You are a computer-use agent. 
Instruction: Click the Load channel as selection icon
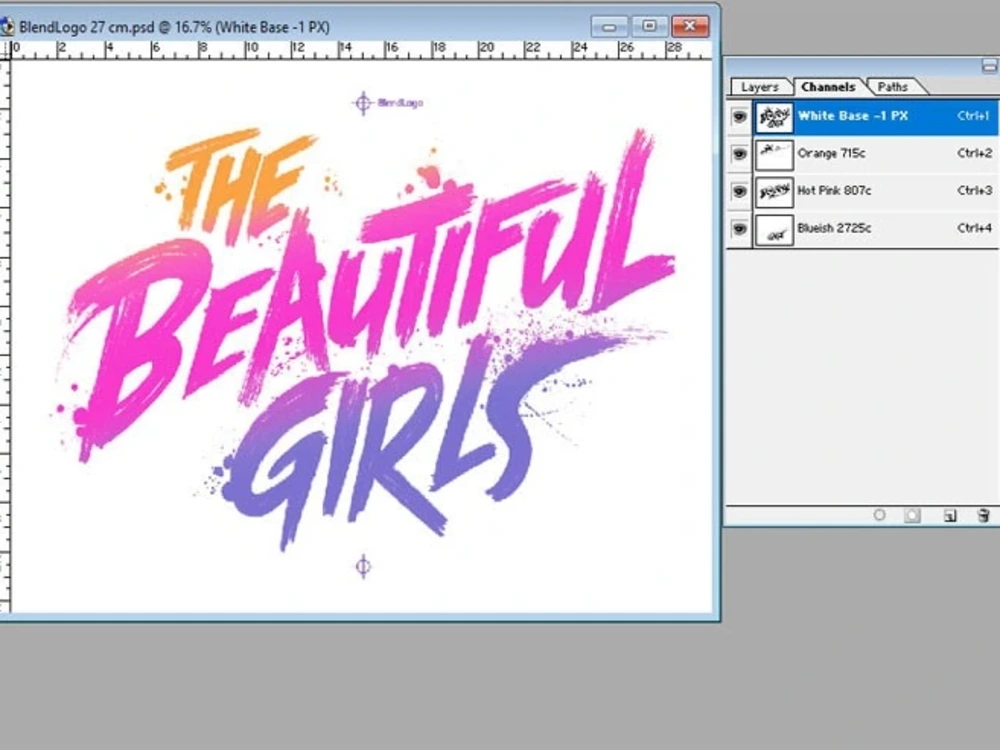pyautogui.click(x=880, y=516)
